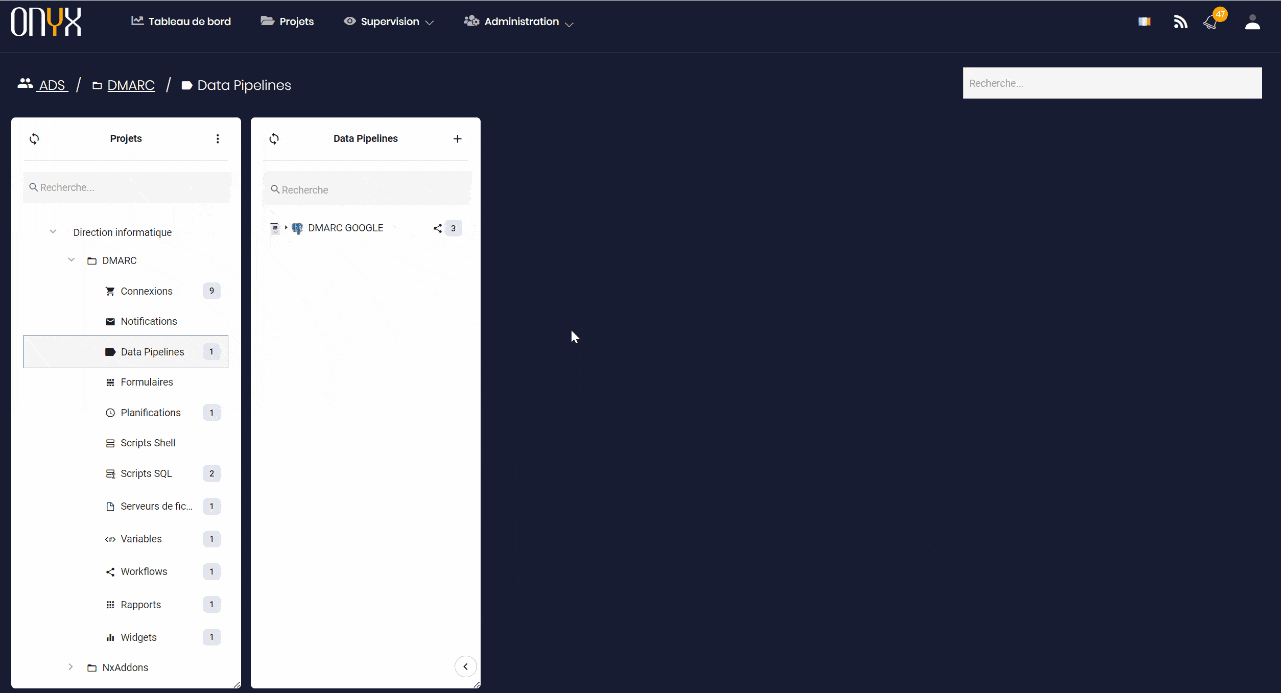Expand the DMARC GOOGLE pipeline entry
The image size is (1281, 693).
286,228
